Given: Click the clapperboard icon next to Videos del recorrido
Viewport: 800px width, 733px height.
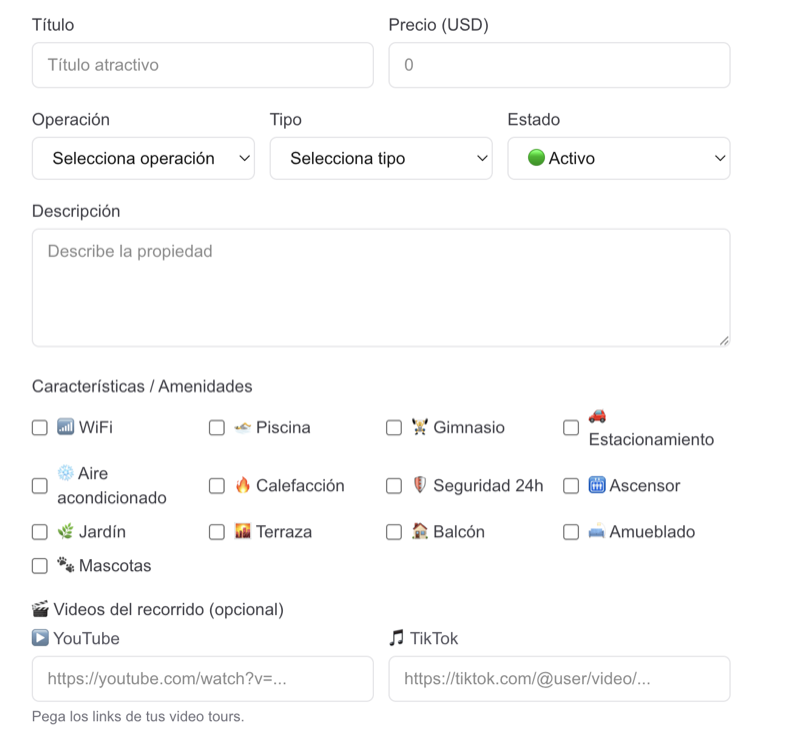Looking at the screenshot, I should [x=42, y=608].
